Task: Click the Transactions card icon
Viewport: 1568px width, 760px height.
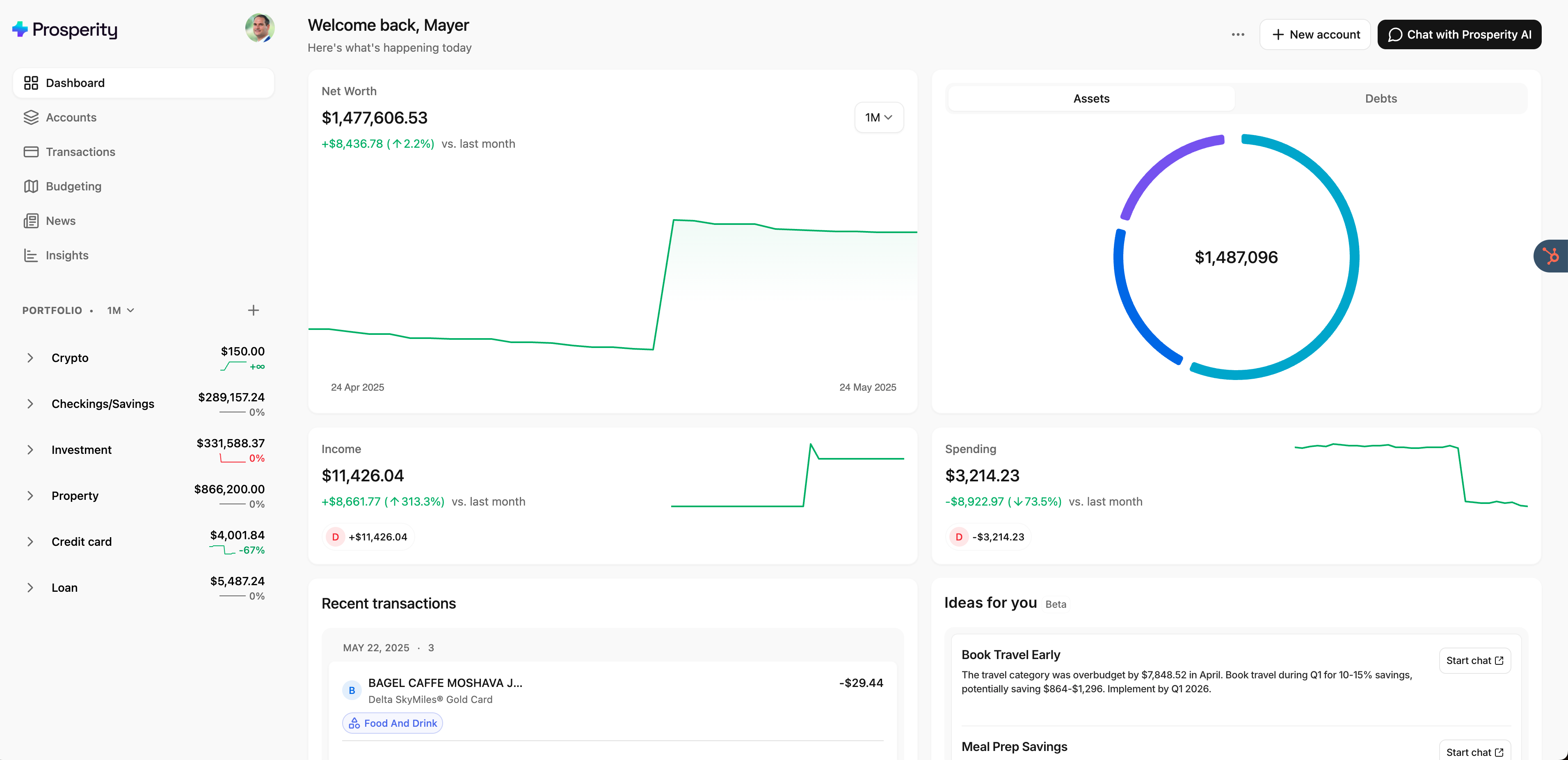Action: pyautogui.click(x=31, y=152)
